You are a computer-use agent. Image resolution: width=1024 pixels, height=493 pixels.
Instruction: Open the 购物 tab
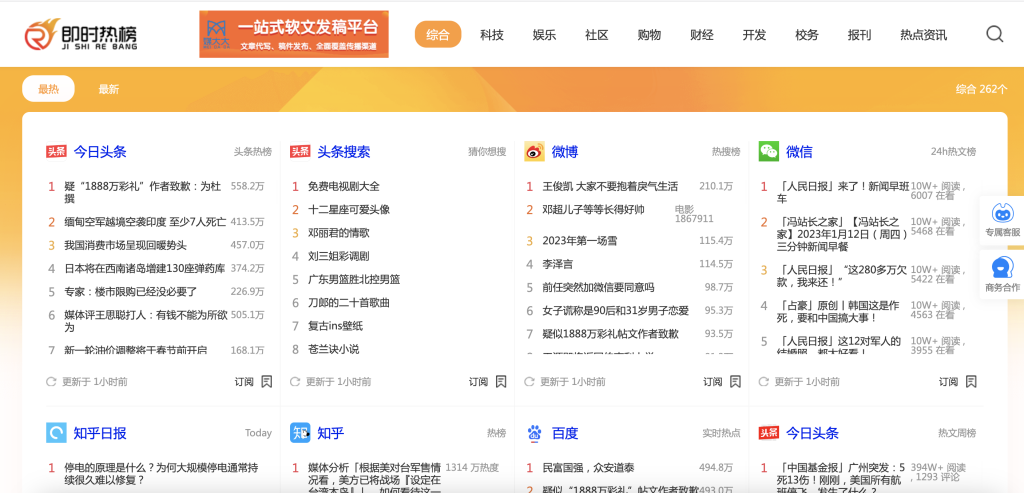coord(649,35)
